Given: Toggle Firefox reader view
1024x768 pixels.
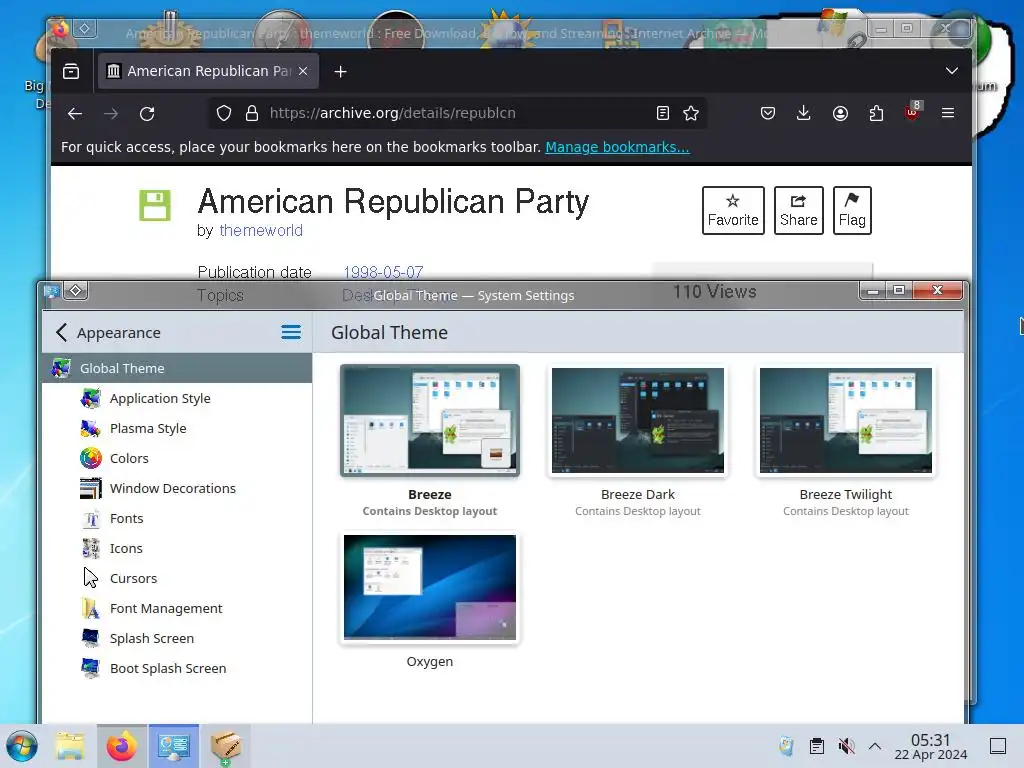Looking at the screenshot, I should coord(663,114).
